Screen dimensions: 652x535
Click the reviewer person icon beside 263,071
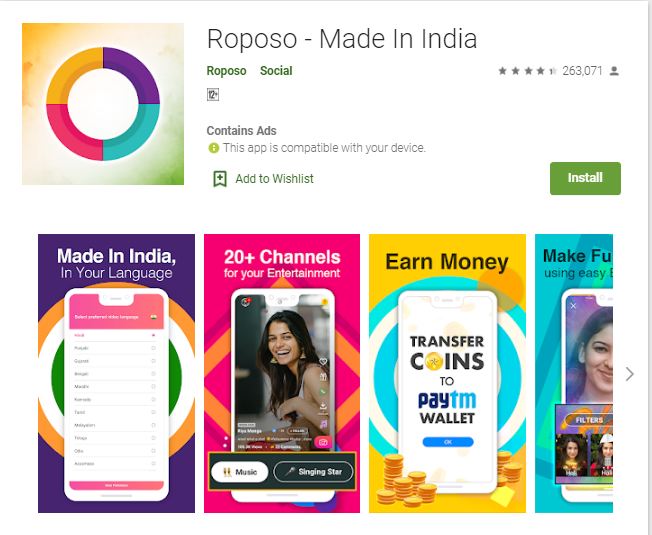pos(614,71)
